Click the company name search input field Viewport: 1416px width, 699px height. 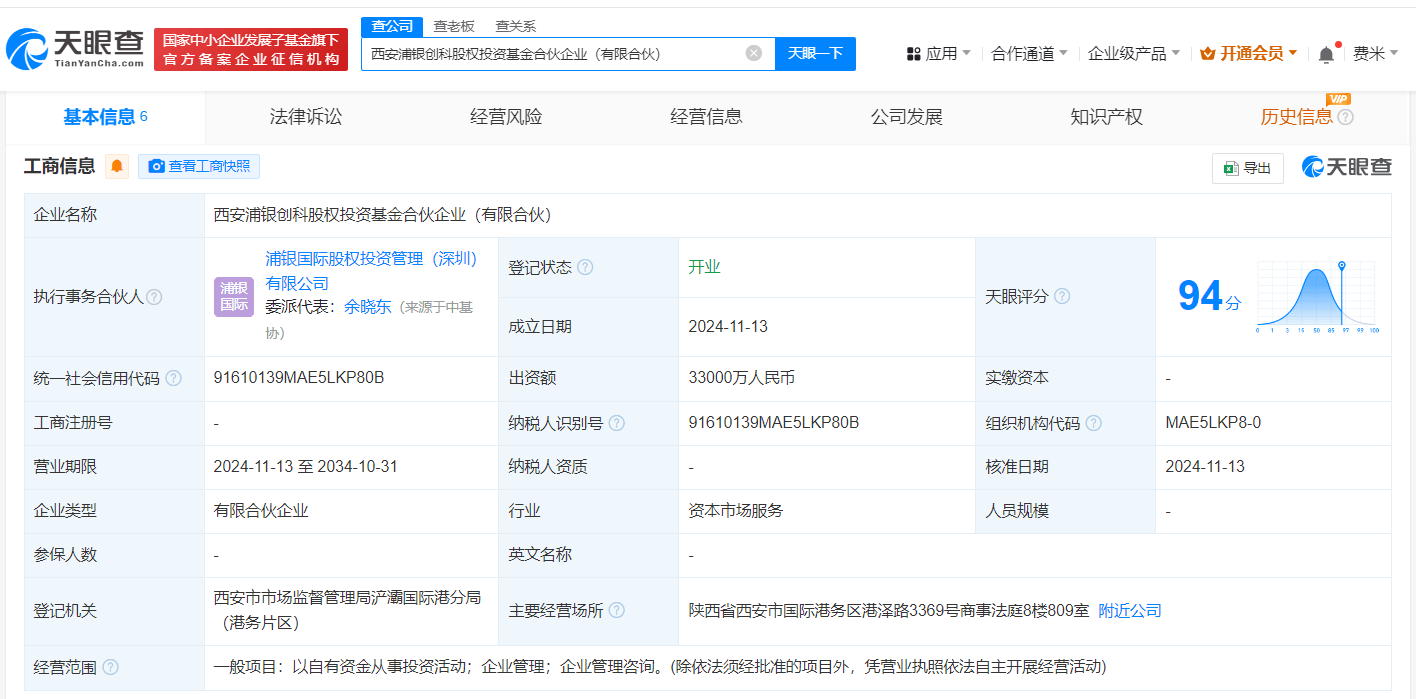tap(555, 53)
